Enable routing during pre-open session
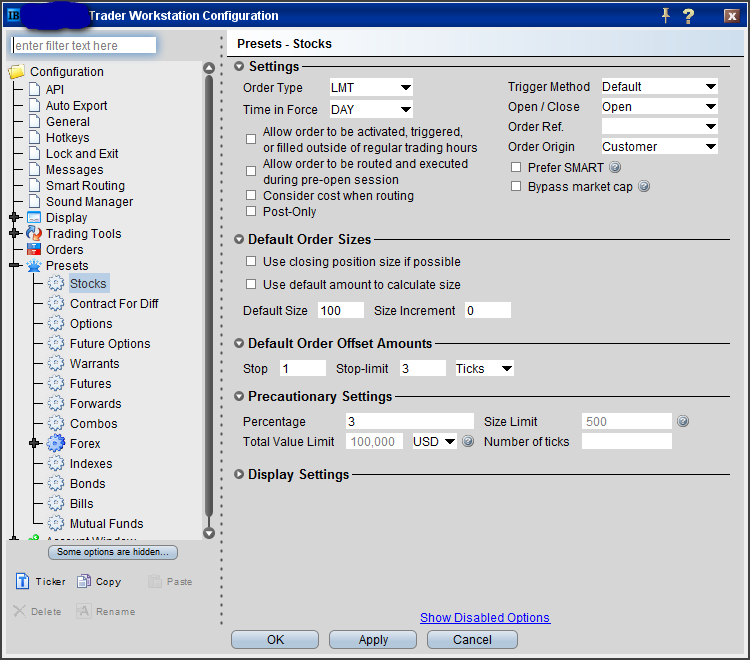750x660 pixels. click(251, 171)
